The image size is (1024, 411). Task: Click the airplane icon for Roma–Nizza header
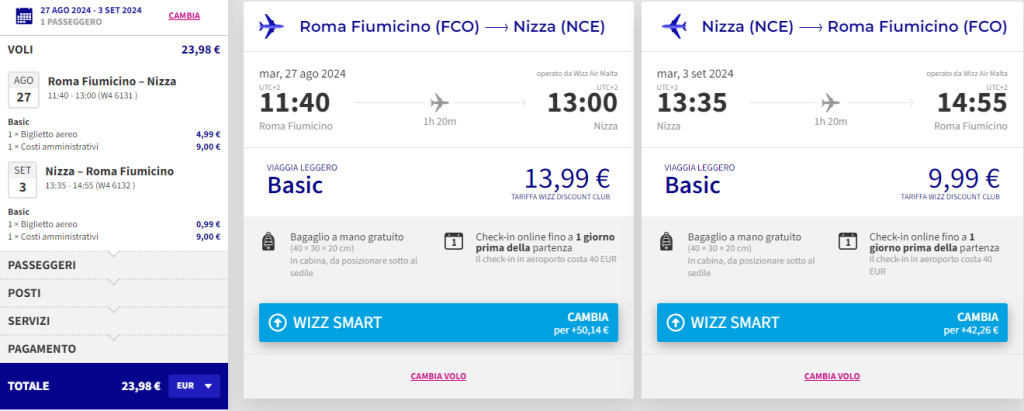271,27
